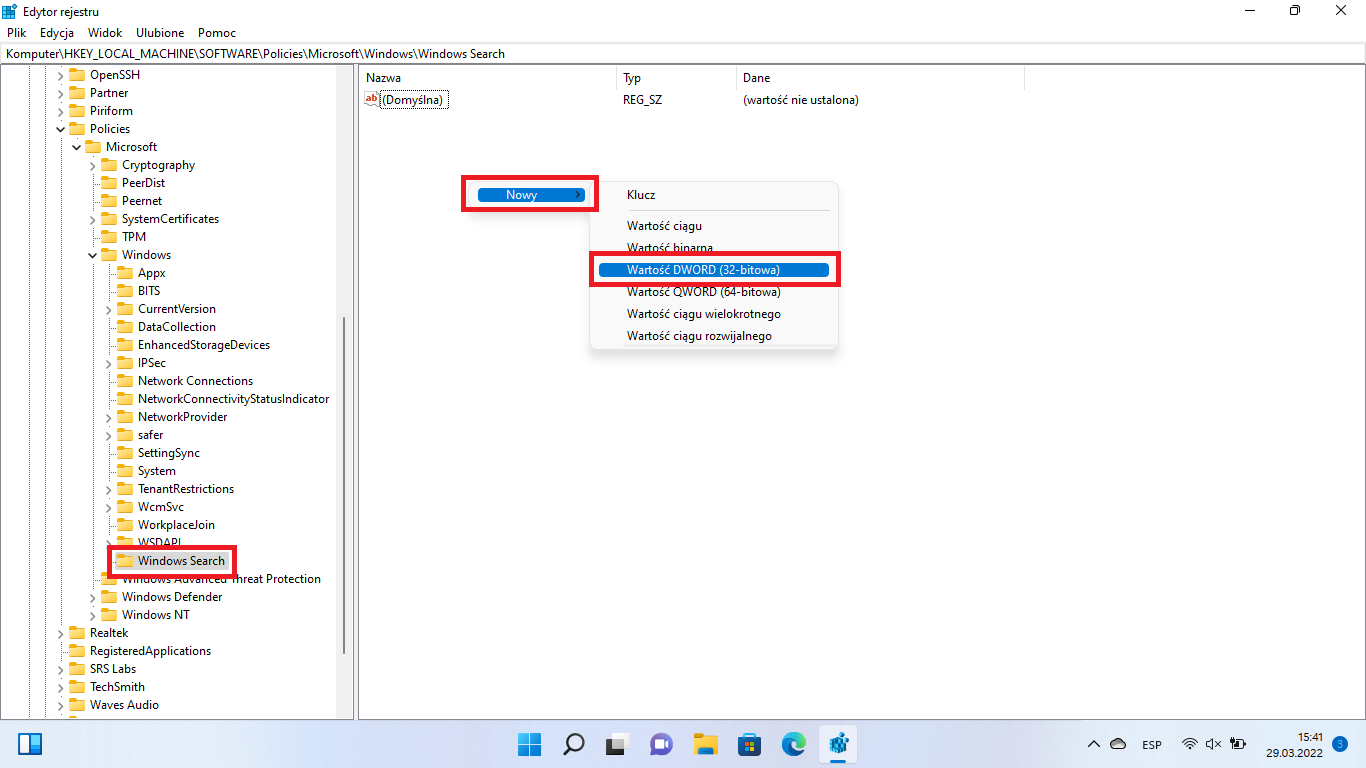Screen dimensions: 1366x768
Task: Click the Registry Editor taskbar icon
Action: pos(838,744)
